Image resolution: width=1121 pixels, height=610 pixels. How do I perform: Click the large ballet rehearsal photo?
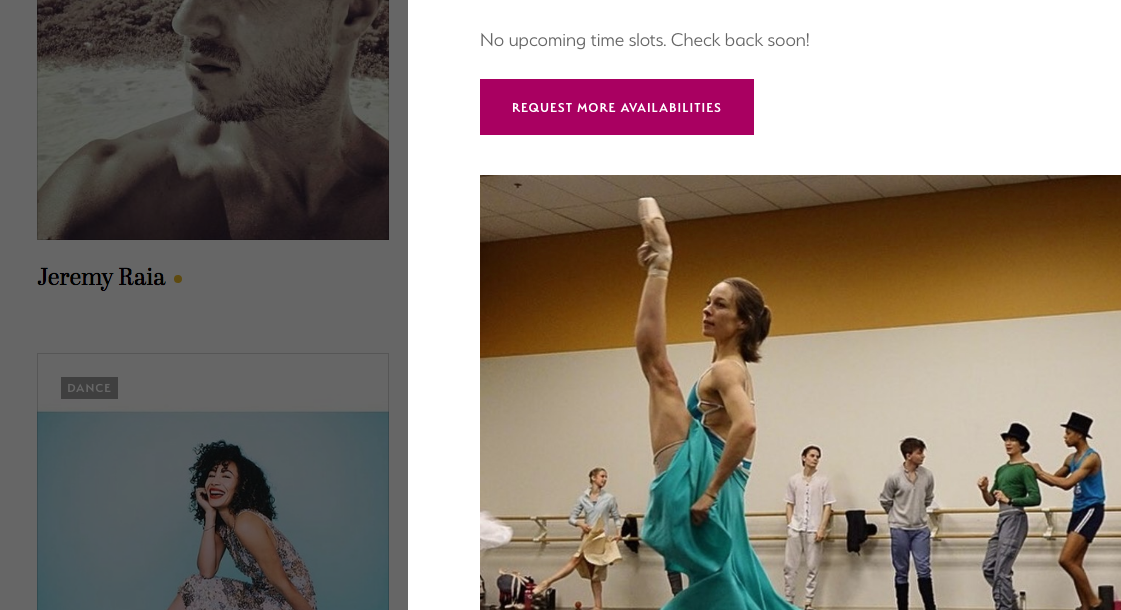coord(800,393)
